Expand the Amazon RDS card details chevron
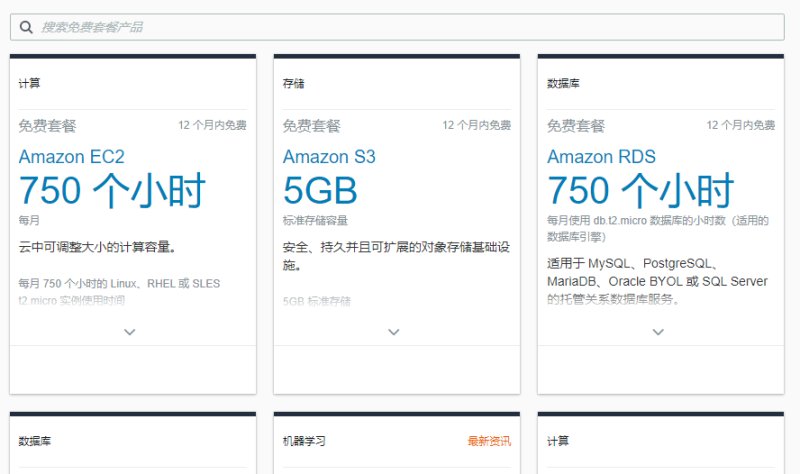 point(658,332)
